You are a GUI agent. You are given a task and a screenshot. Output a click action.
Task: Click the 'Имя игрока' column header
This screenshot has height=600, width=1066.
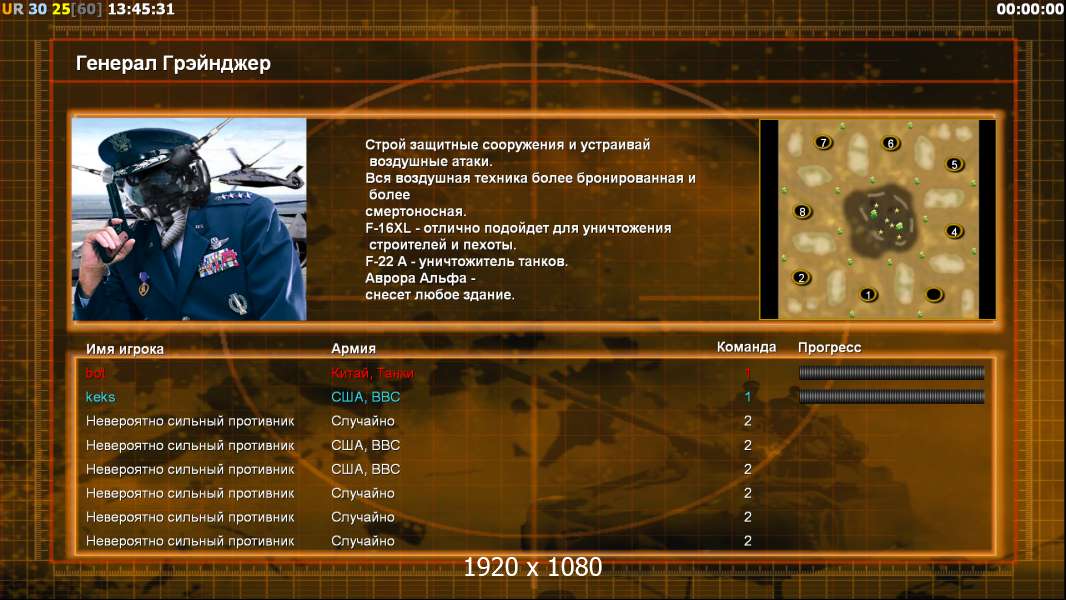pos(124,349)
